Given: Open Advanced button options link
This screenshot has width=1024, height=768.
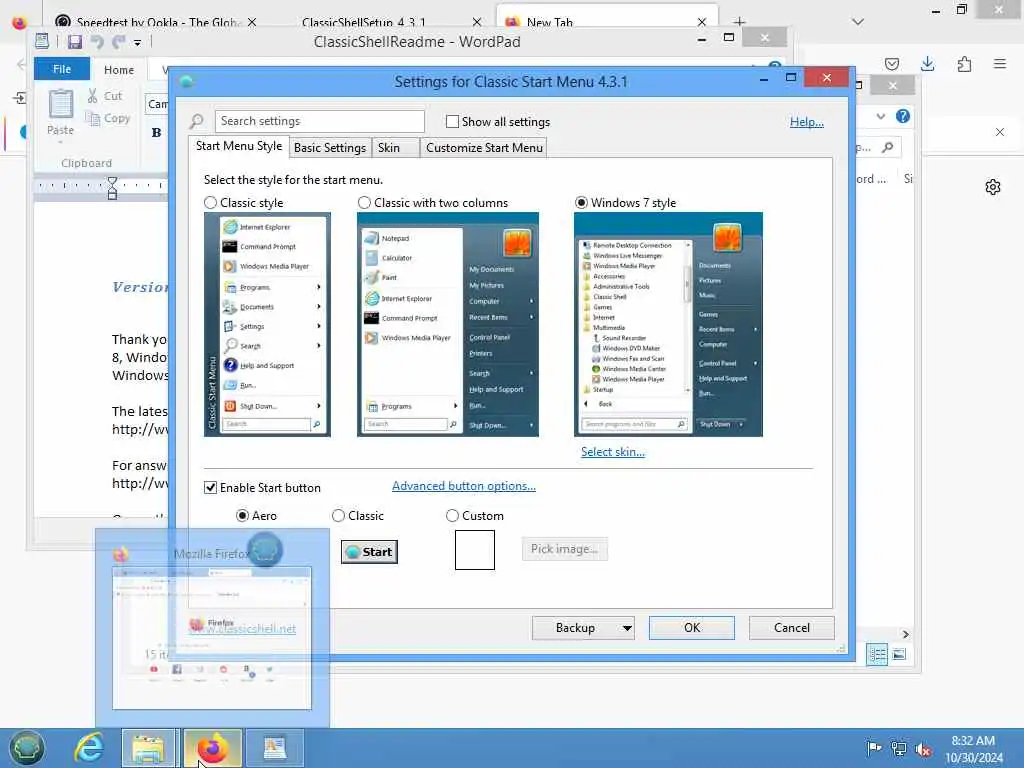Looking at the screenshot, I should tap(464, 486).
